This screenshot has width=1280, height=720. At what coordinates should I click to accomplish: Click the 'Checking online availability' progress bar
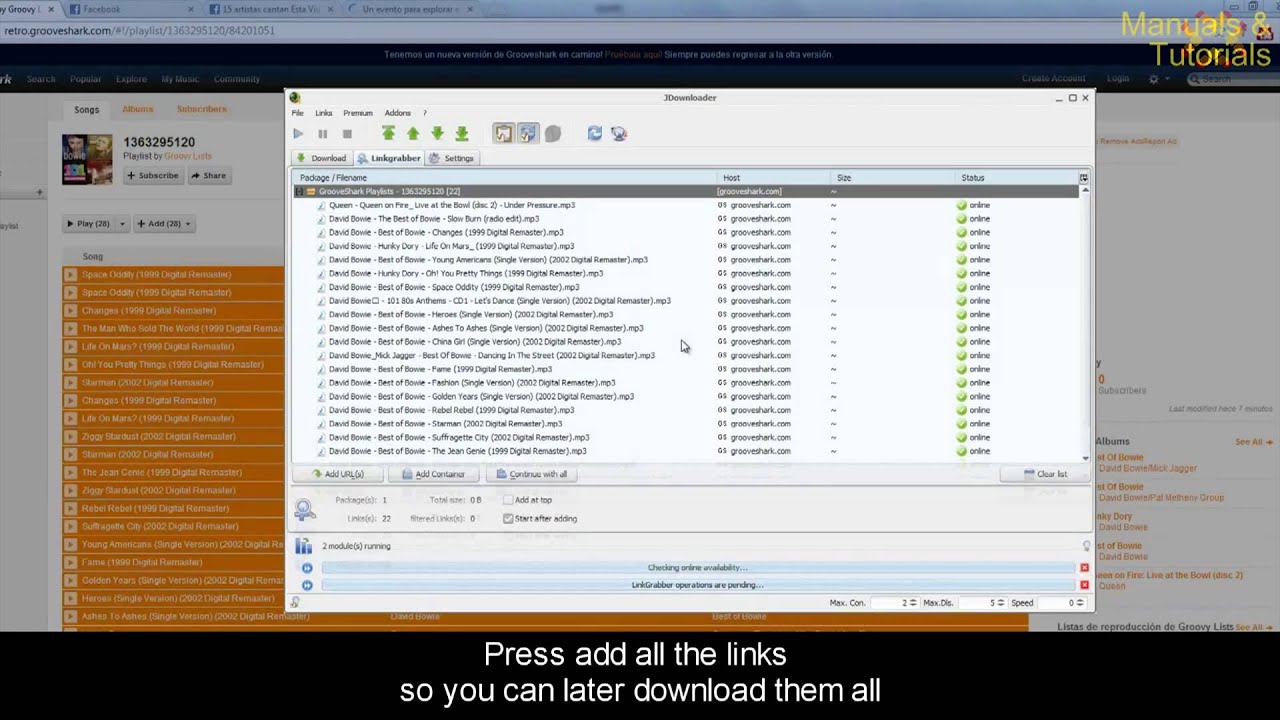[x=697, y=568]
